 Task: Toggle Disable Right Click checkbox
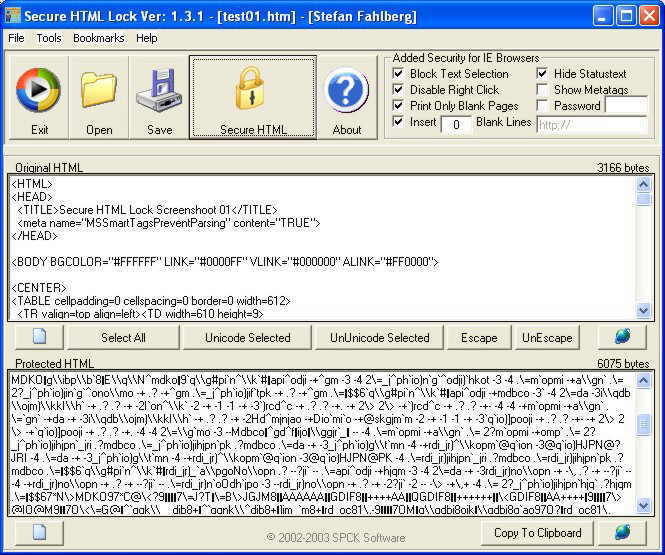398,89
